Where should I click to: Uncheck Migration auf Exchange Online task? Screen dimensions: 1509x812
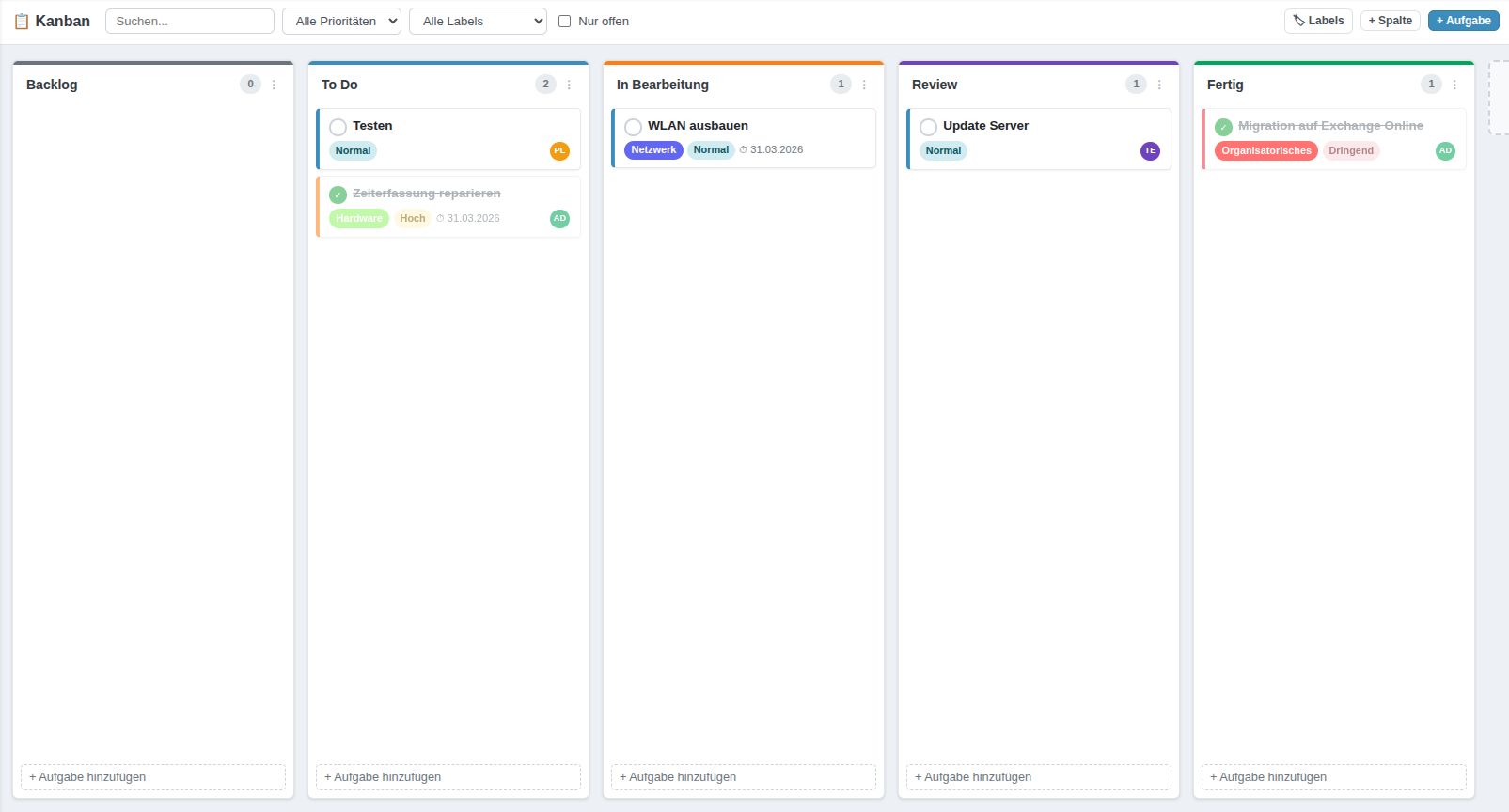(x=1224, y=127)
